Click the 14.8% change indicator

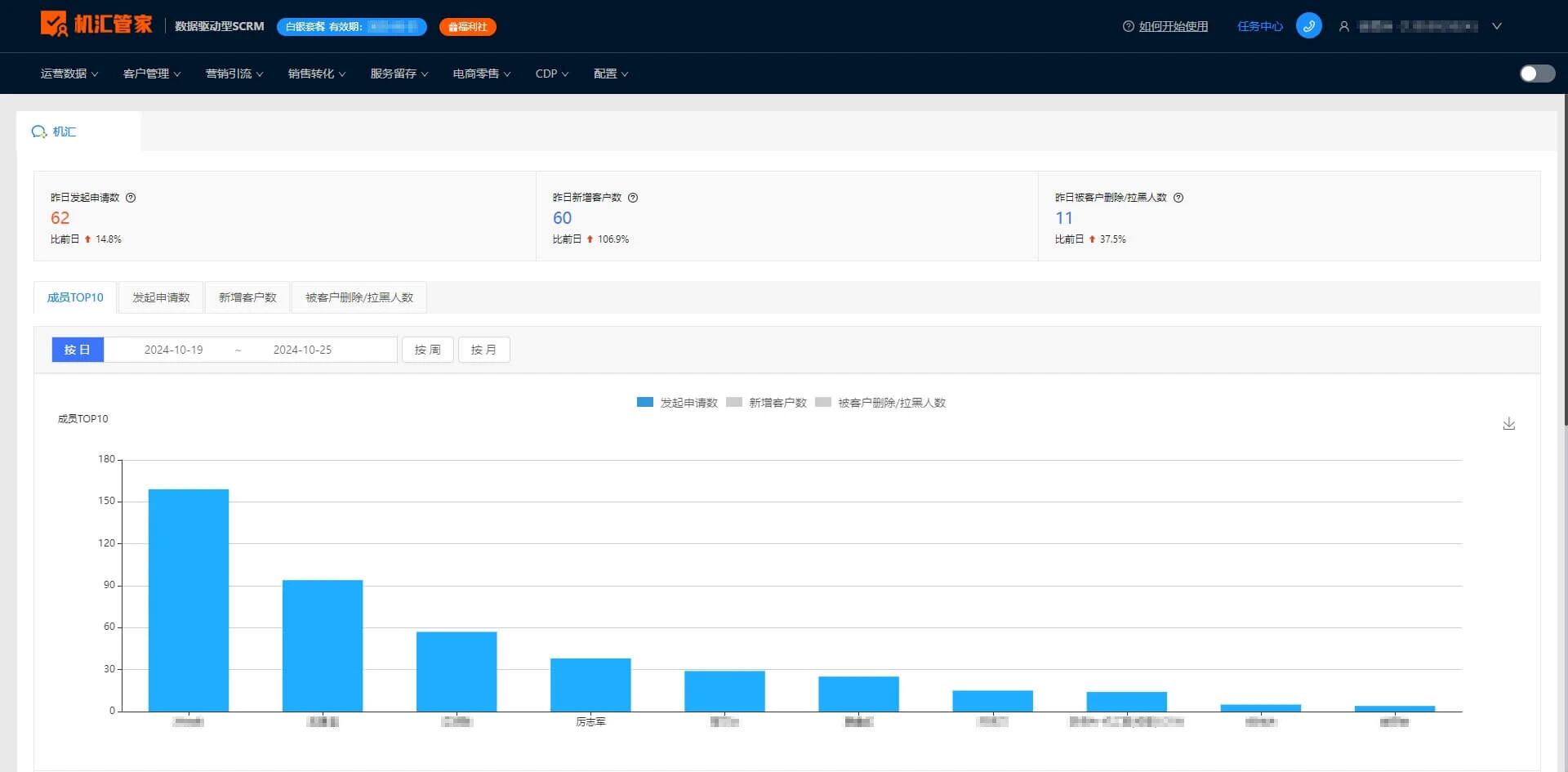(x=103, y=239)
